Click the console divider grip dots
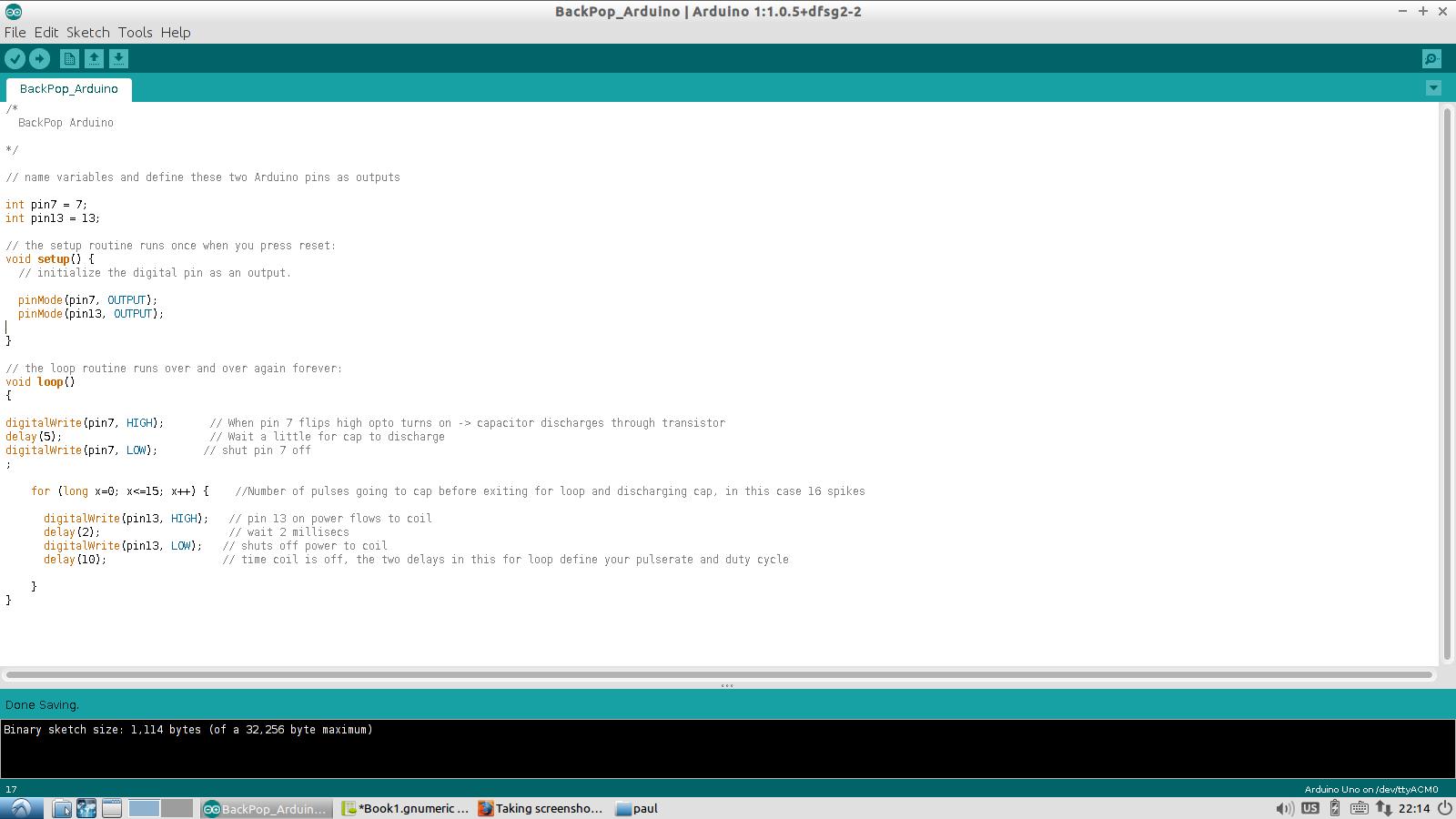This screenshot has width=1456, height=819. pos(727,685)
